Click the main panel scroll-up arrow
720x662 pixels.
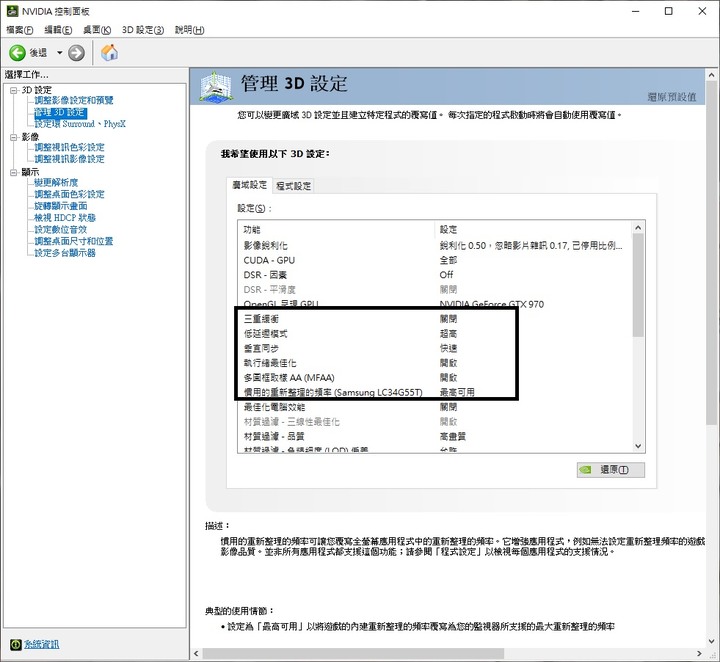point(711,74)
